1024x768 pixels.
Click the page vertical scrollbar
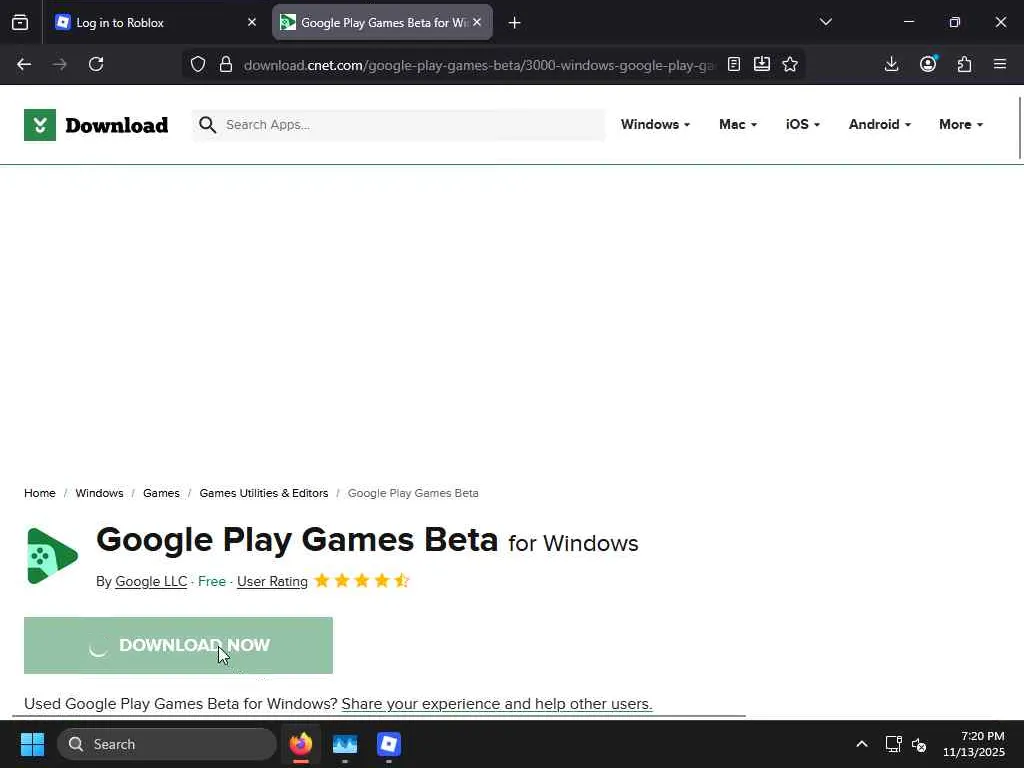click(x=1020, y=128)
